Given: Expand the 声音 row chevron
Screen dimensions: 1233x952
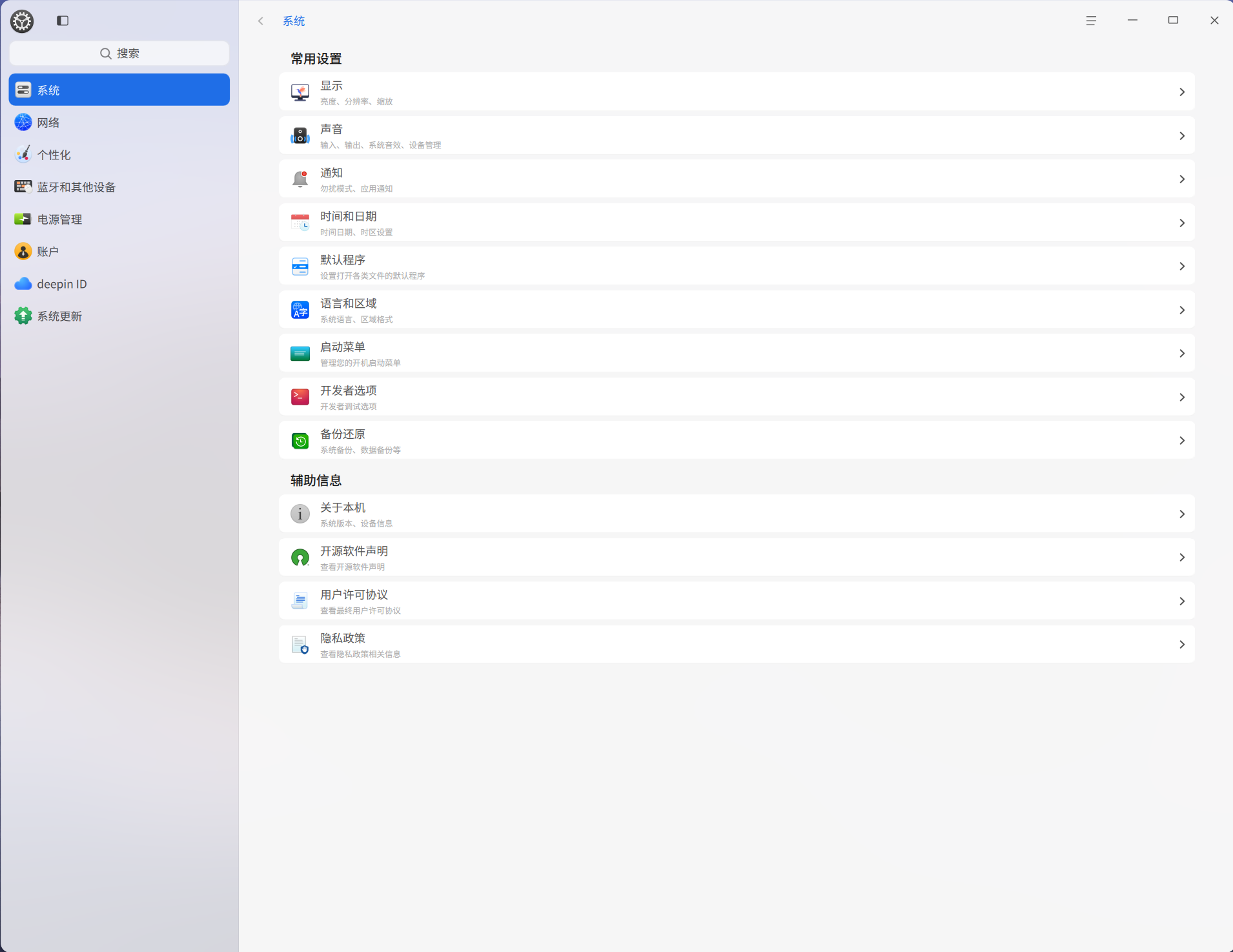Looking at the screenshot, I should (x=1182, y=136).
